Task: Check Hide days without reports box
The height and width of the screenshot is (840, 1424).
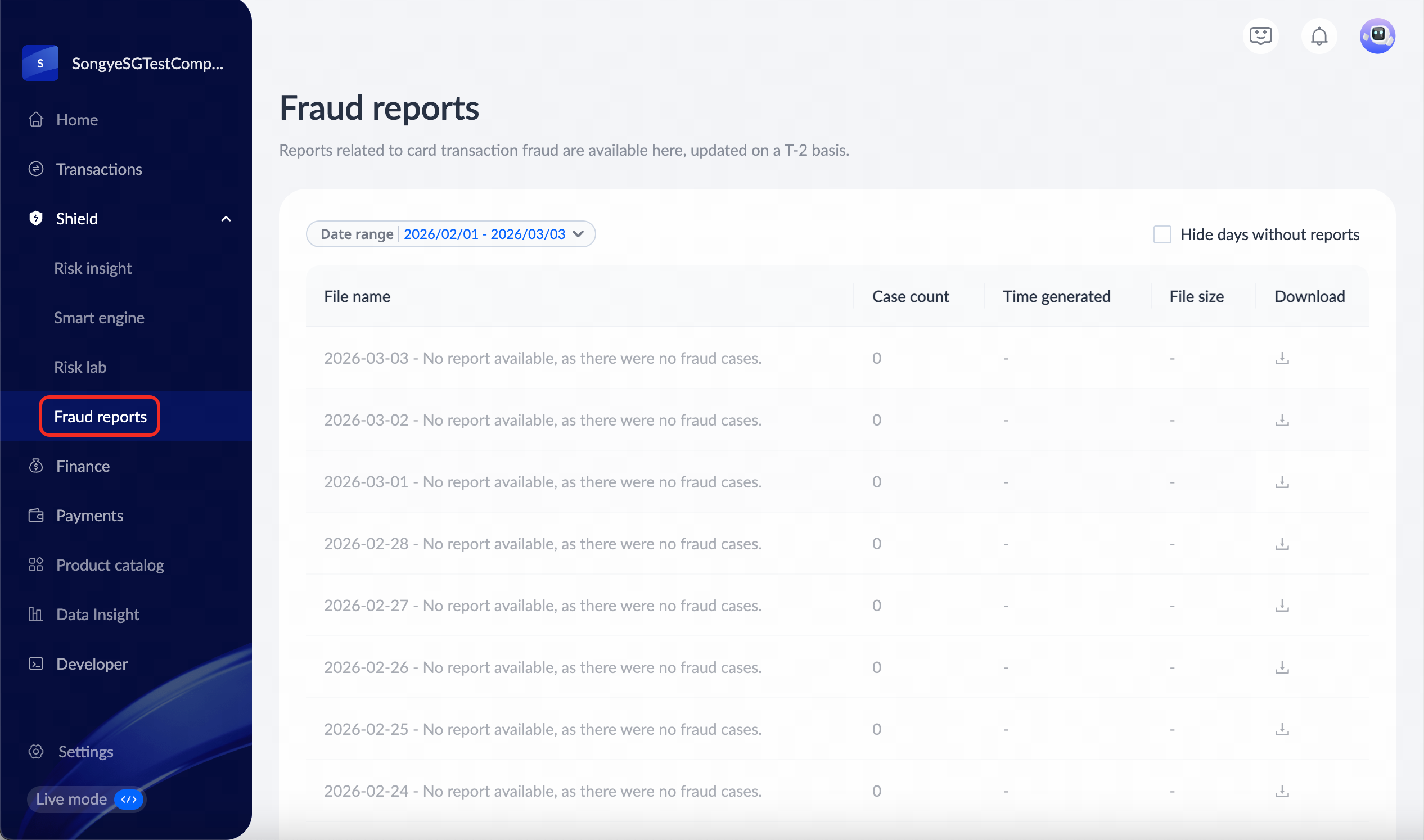Action: [x=1162, y=234]
